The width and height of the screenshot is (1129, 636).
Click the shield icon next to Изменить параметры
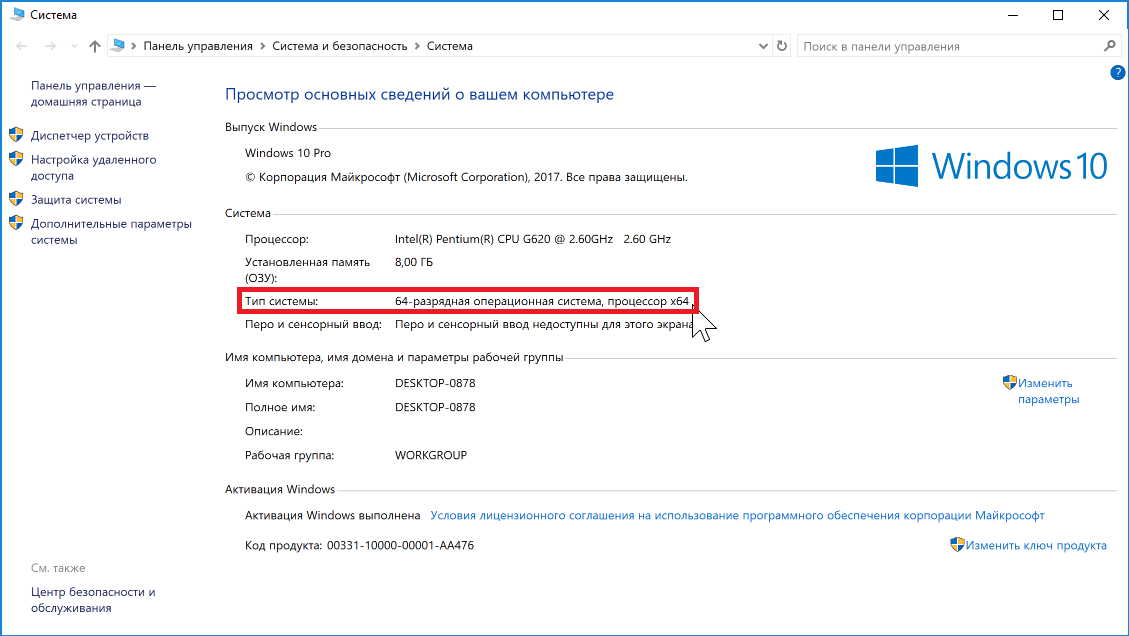(x=1009, y=383)
